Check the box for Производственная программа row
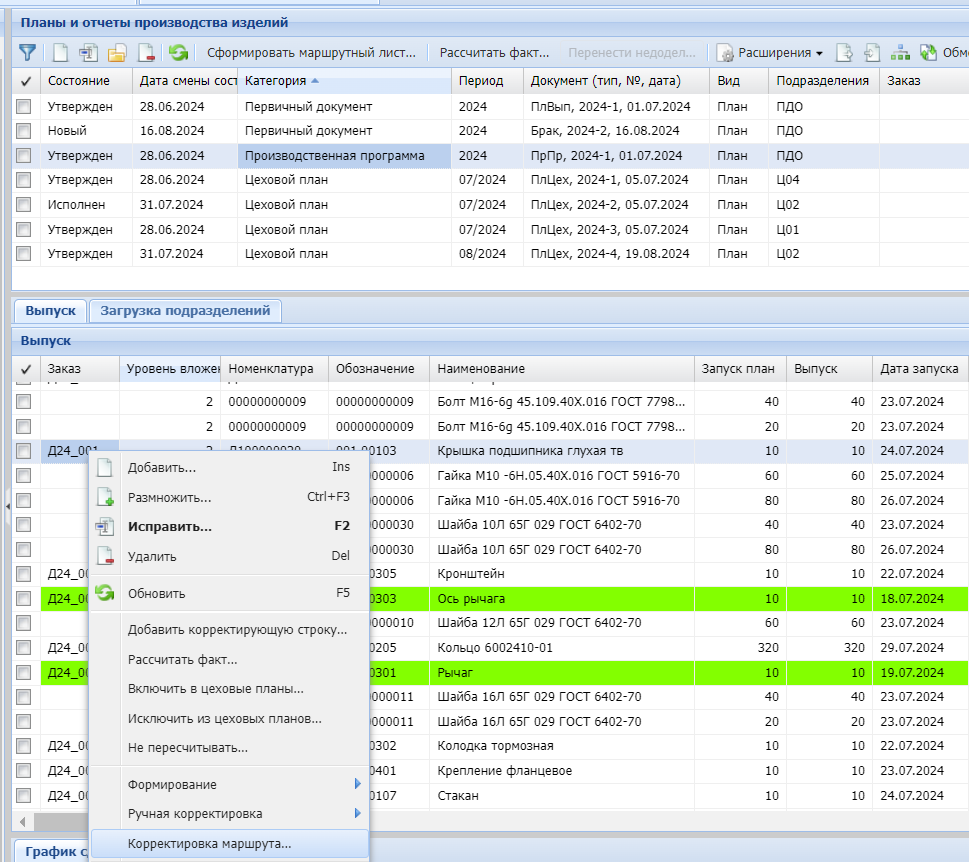This screenshot has height=862, width=969. (24, 156)
